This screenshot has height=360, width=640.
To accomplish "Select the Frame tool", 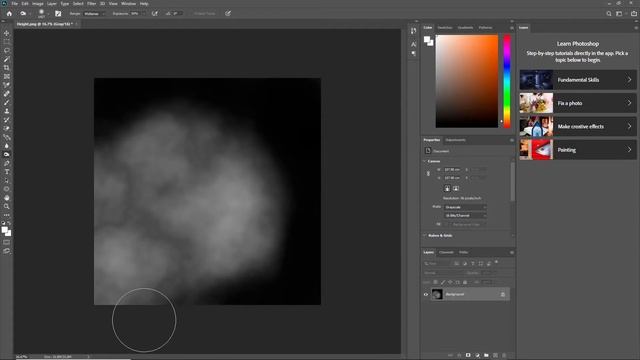I will click(7, 76).
